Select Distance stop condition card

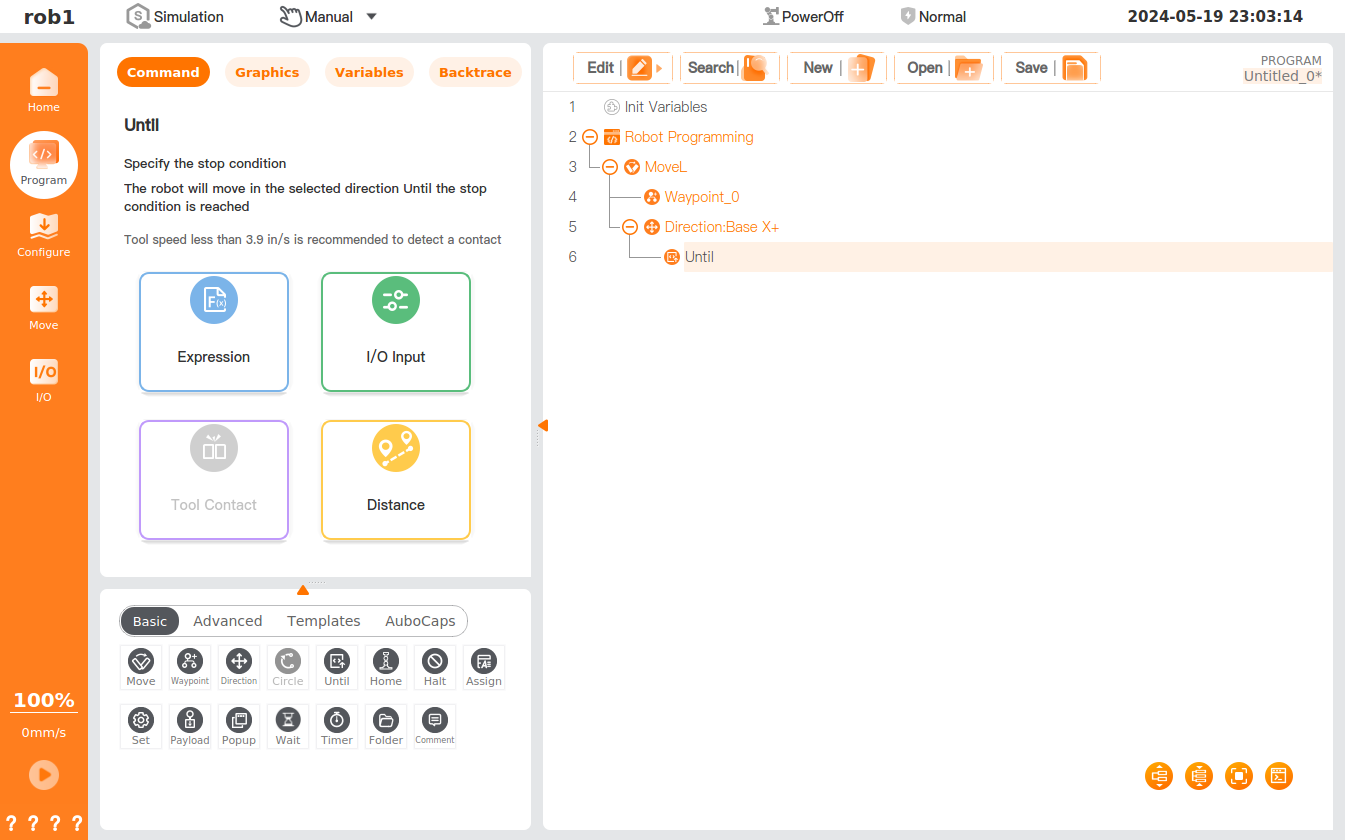point(396,480)
